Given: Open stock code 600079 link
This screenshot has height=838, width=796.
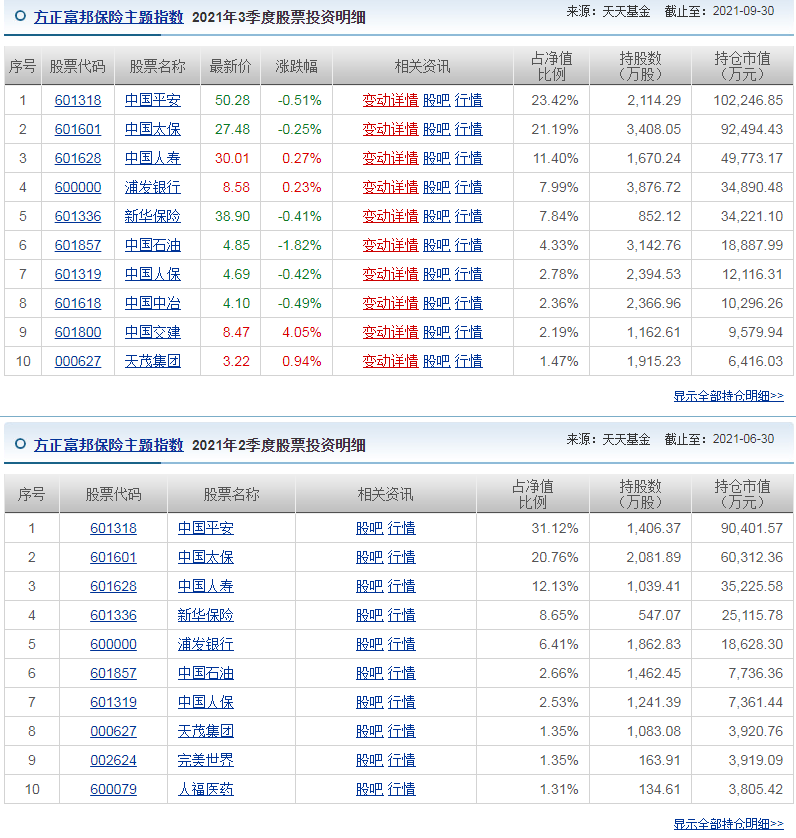Looking at the screenshot, I should [113, 789].
